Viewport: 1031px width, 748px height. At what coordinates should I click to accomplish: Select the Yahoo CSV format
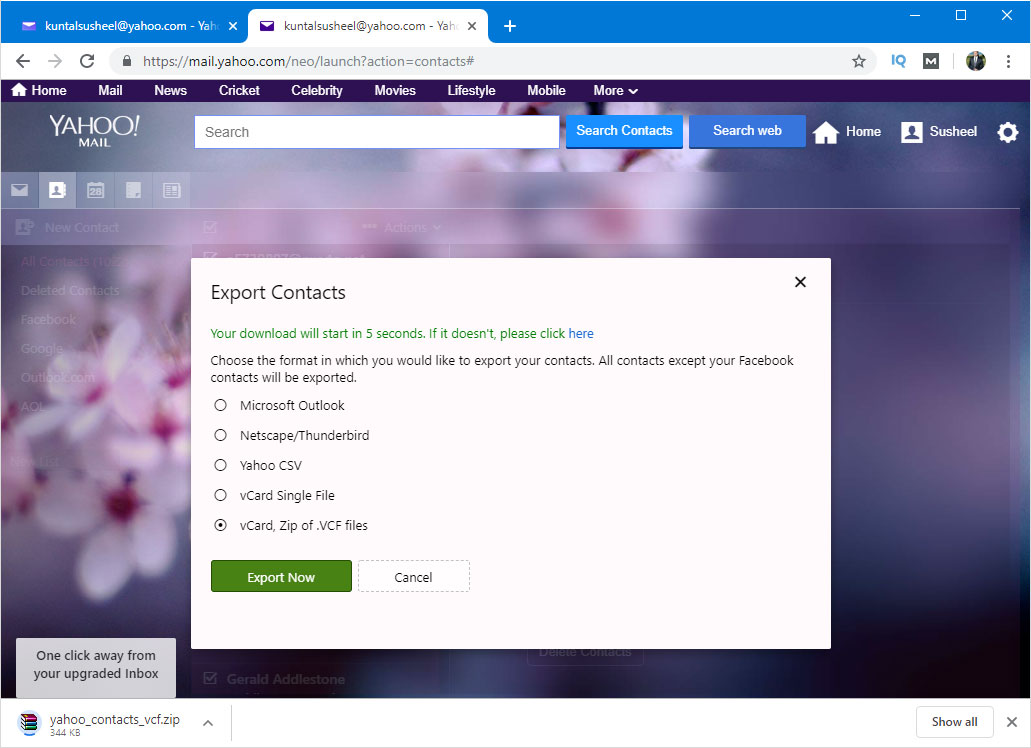[x=220, y=465]
